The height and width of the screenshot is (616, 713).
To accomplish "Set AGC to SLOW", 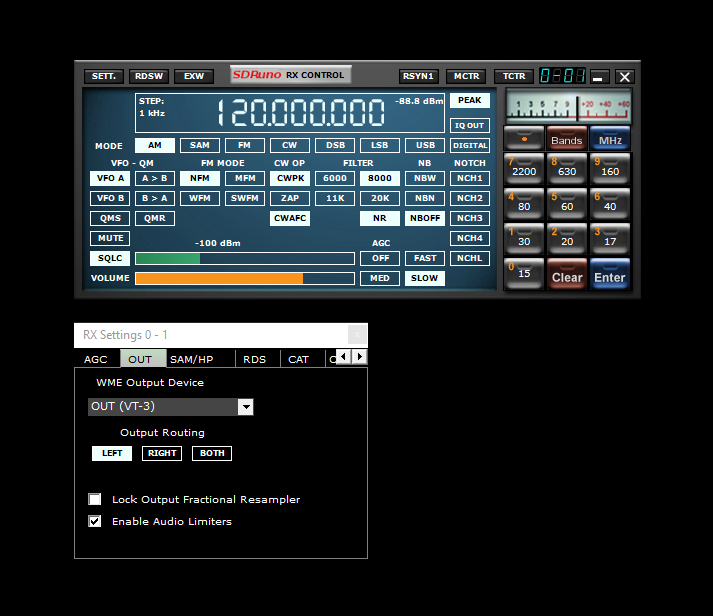I will coord(425,278).
